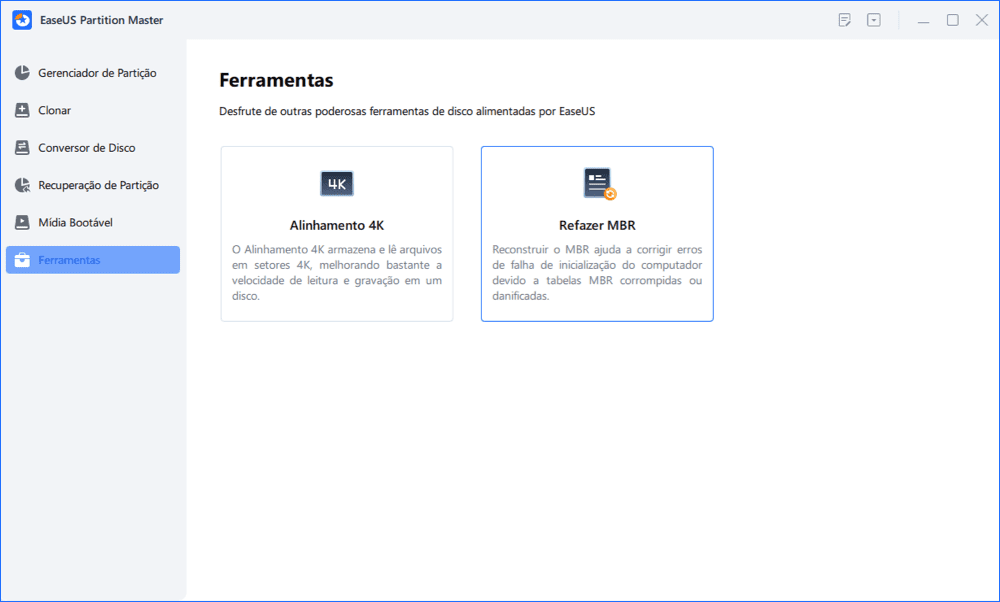Click the Recuperação de Partição icon
Viewport: 1000px width, 602px height.
coord(22,185)
